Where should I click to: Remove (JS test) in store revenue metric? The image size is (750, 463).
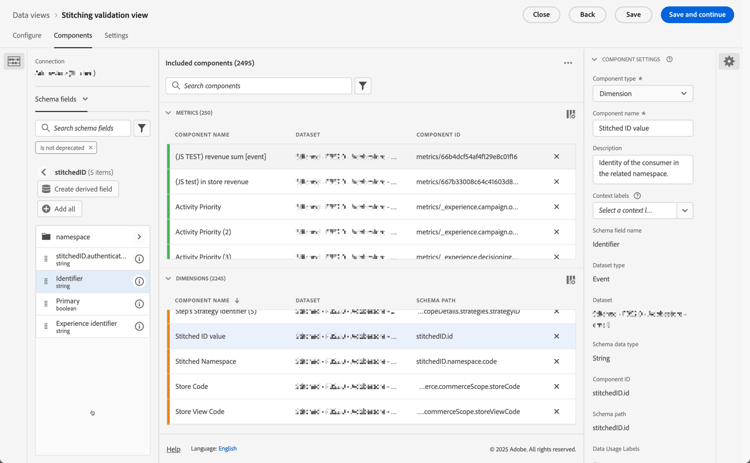[x=556, y=182]
